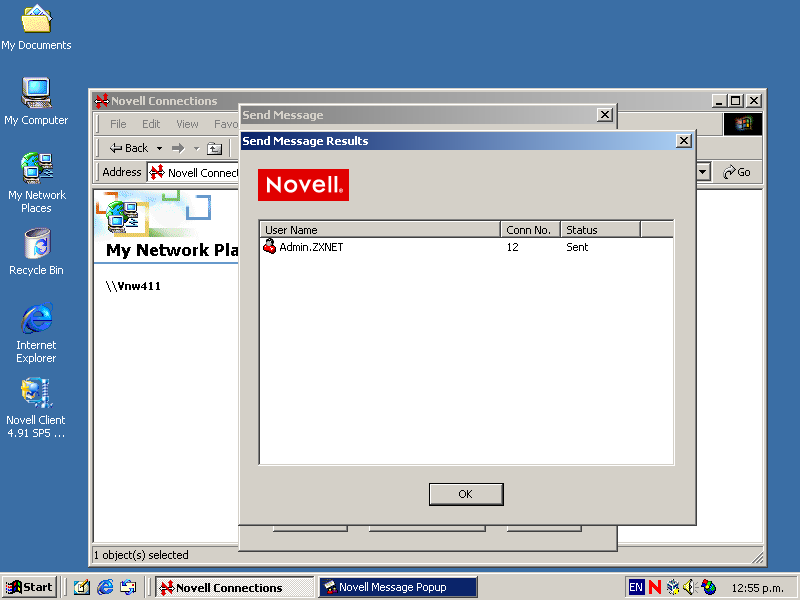Image resolution: width=800 pixels, height=600 pixels.
Task: Maximize the Novell Connections window
Action: (x=736, y=101)
